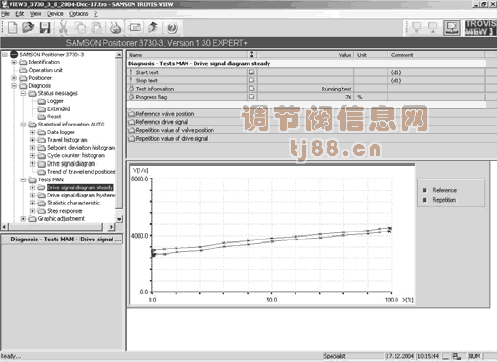Expand the Step response tree node
Viewport: 497px width, 362px height.
32,211
